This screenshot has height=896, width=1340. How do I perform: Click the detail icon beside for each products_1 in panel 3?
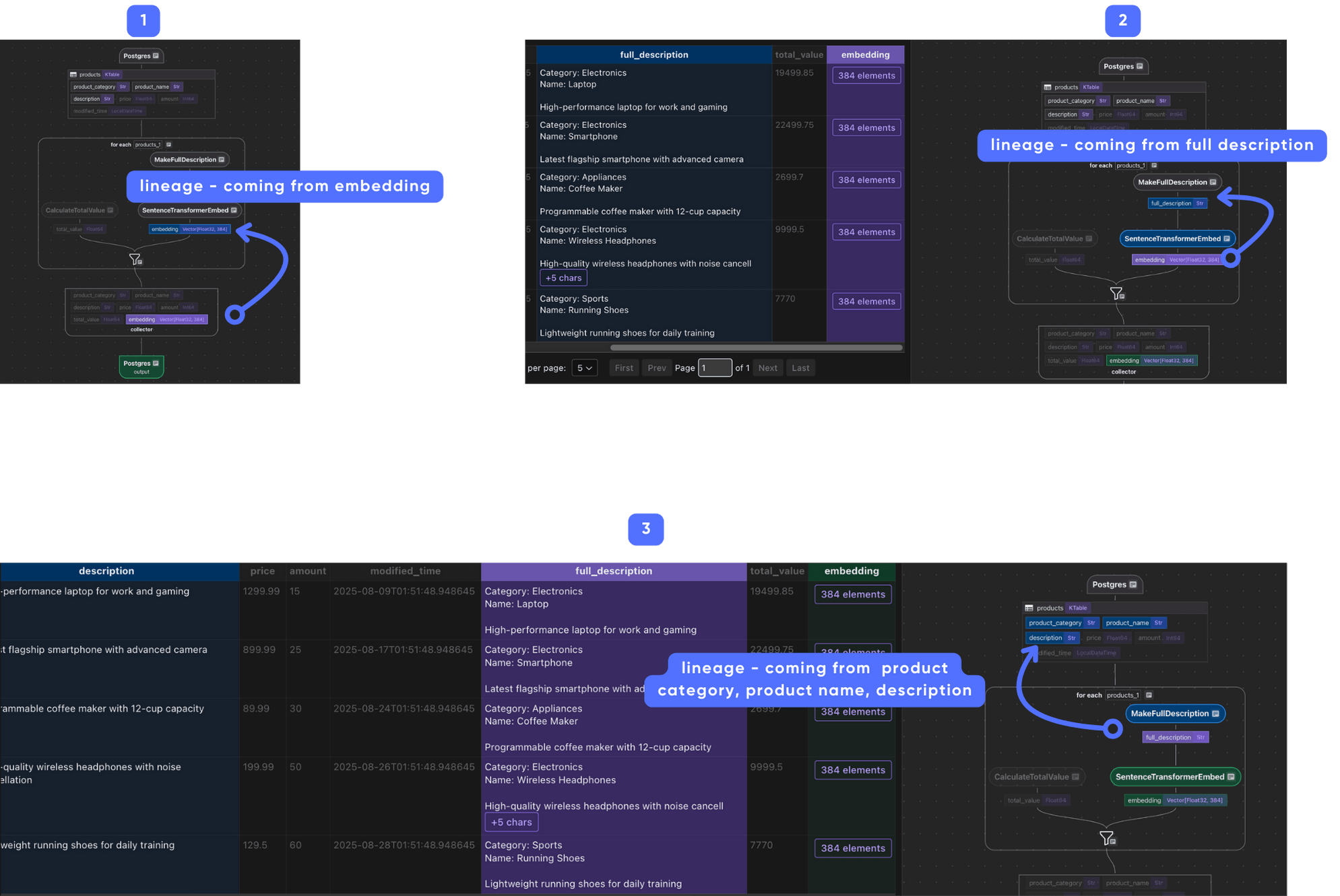click(x=1149, y=695)
